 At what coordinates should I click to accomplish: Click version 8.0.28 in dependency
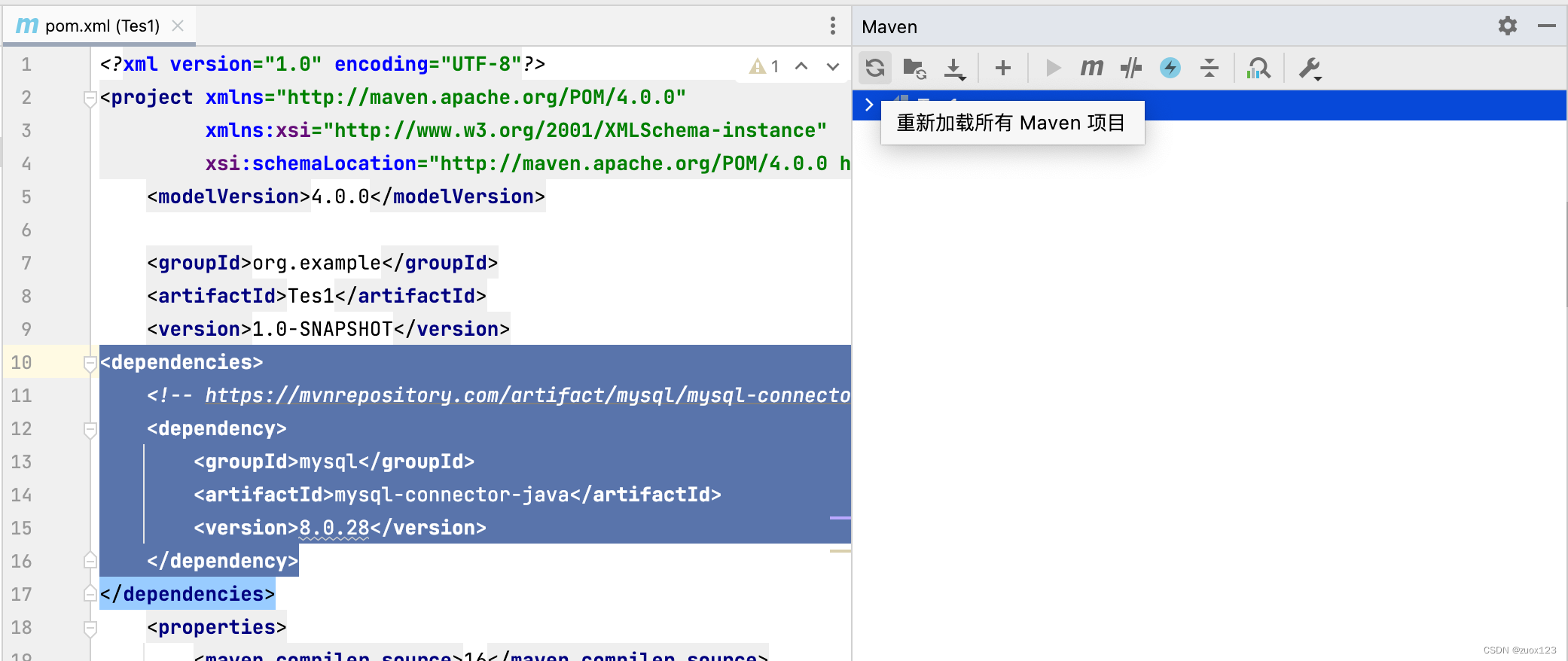[334, 528]
